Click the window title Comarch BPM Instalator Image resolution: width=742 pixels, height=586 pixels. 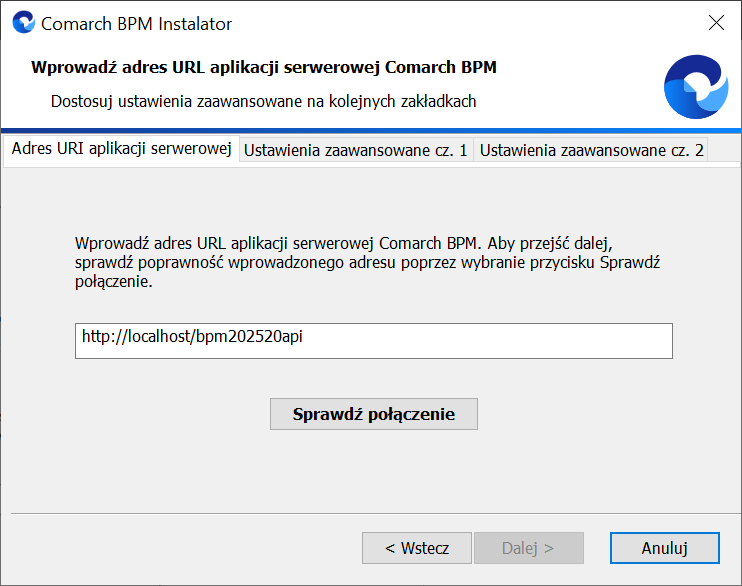tap(136, 24)
